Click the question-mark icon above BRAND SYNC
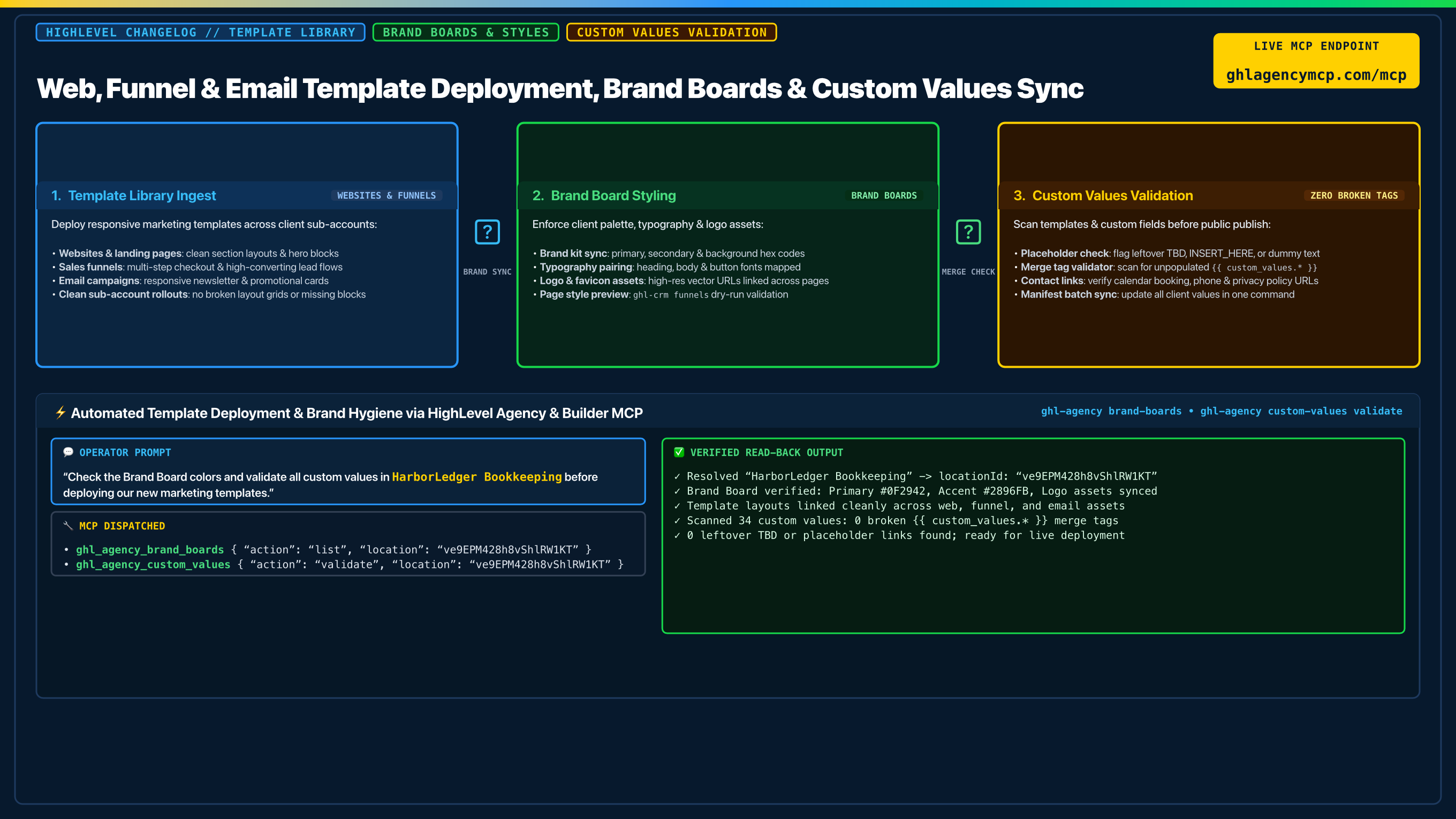The height and width of the screenshot is (819, 1456). tap(487, 232)
